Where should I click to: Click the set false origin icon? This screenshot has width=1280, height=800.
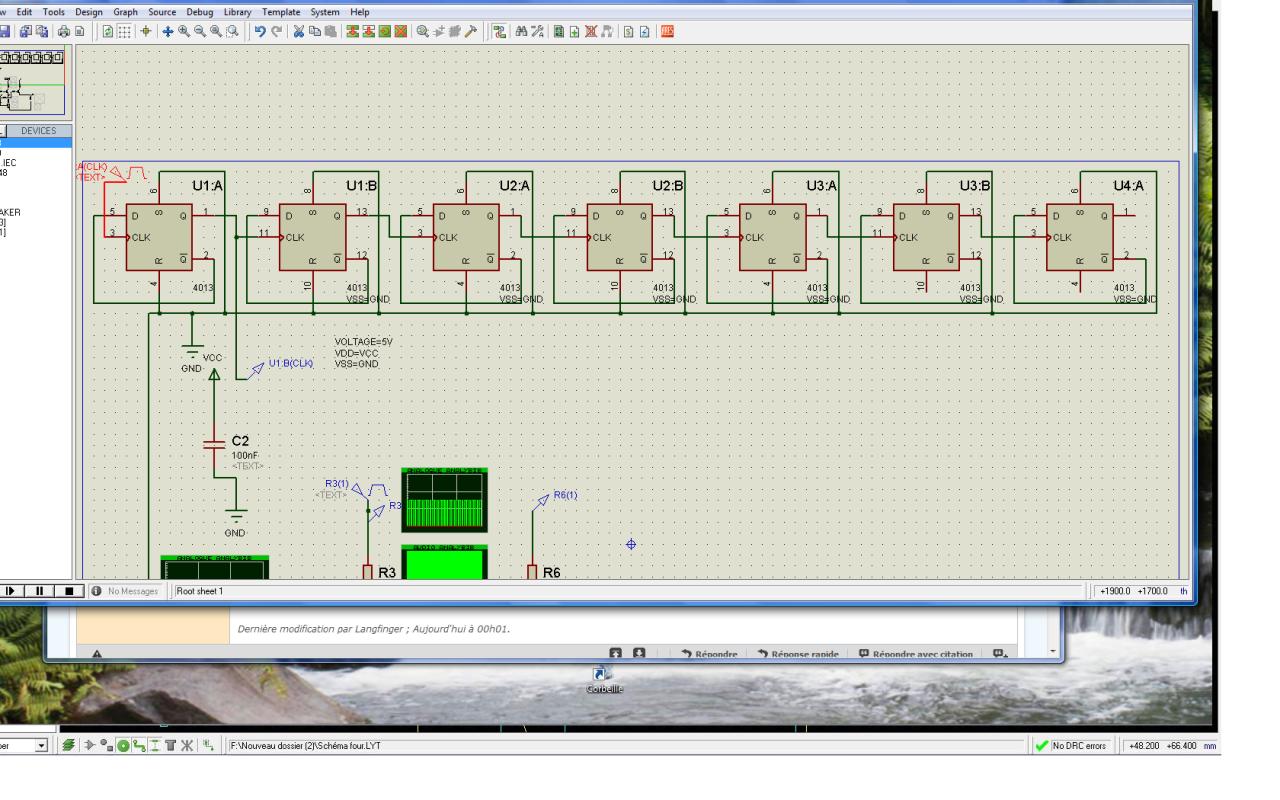point(146,31)
